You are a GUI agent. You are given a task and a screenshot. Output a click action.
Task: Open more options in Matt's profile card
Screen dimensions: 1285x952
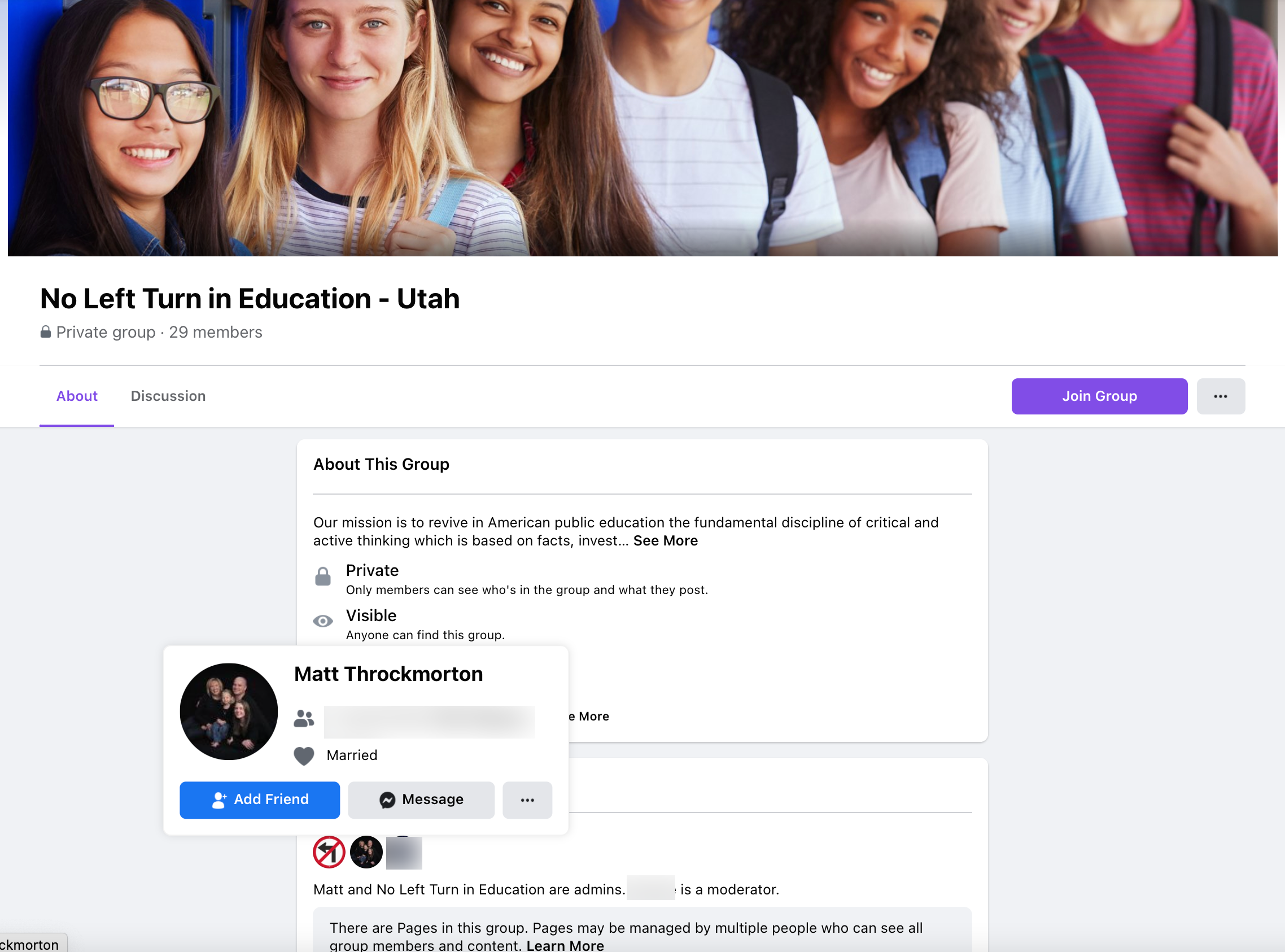coord(527,800)
